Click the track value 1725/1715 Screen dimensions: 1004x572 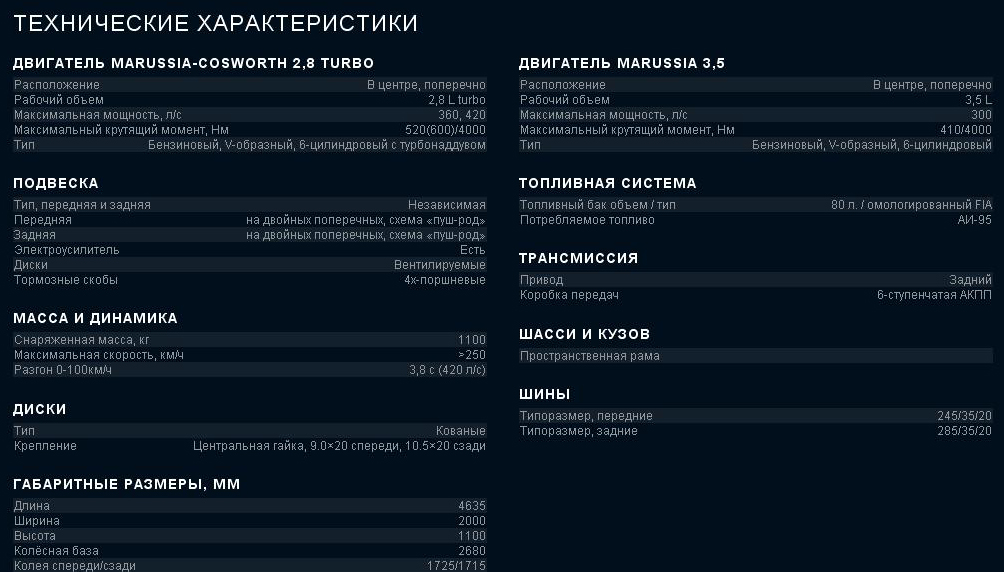pos(457,566)
